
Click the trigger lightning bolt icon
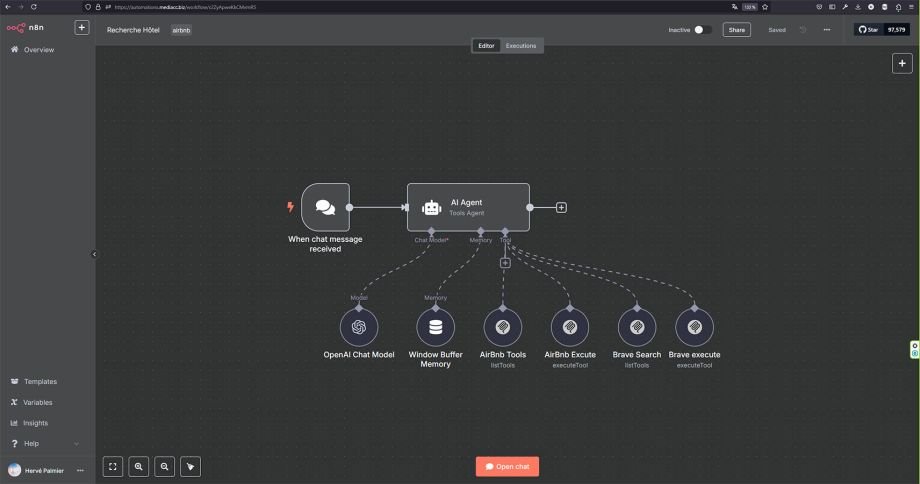point(290,207)
